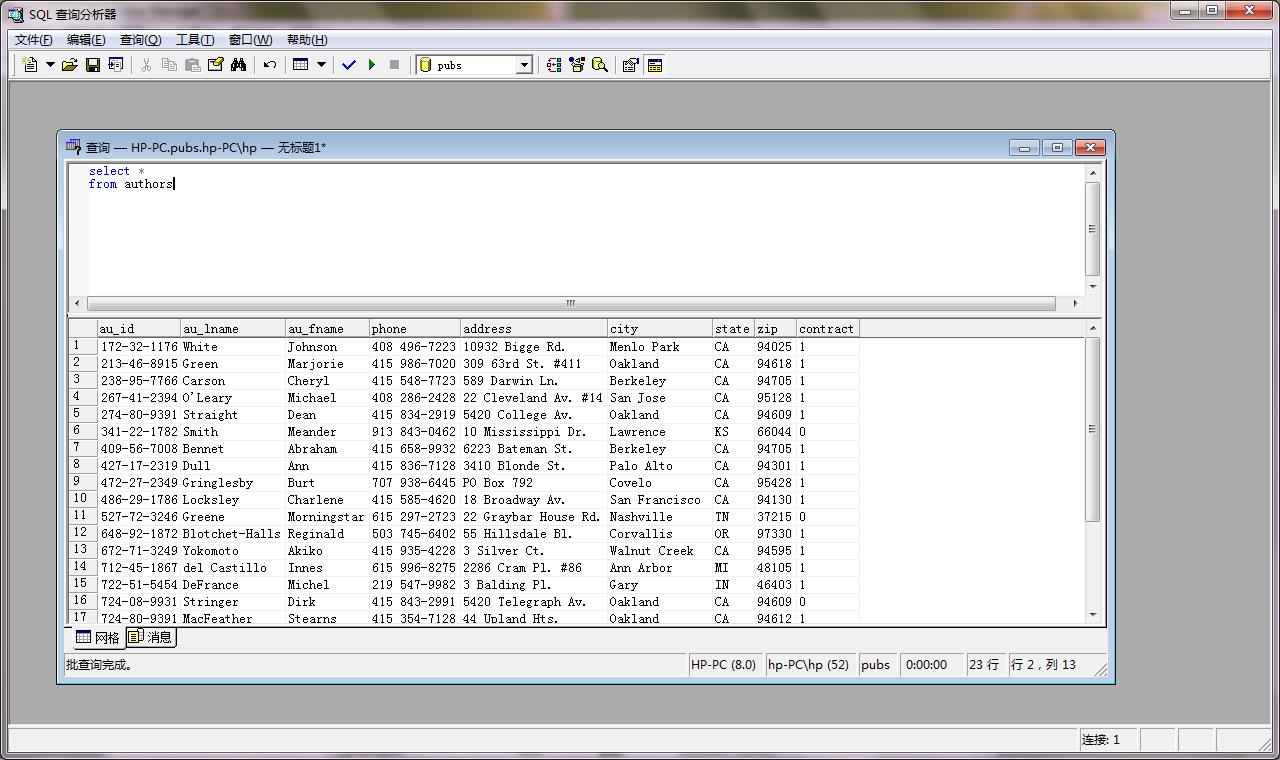Toggle display estimated execution plan icon
This screenshot has height=760, width=1280.
click(554, 65)
